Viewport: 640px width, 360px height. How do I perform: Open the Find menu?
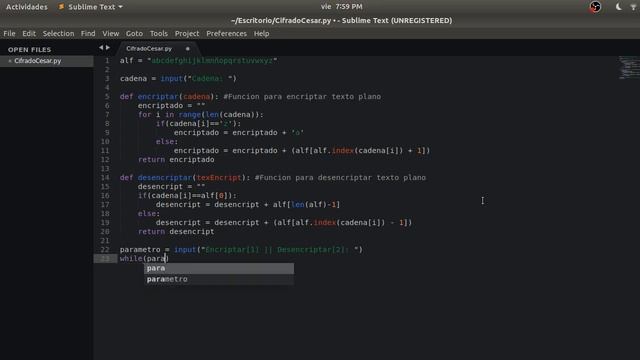(x=88, y=33)
